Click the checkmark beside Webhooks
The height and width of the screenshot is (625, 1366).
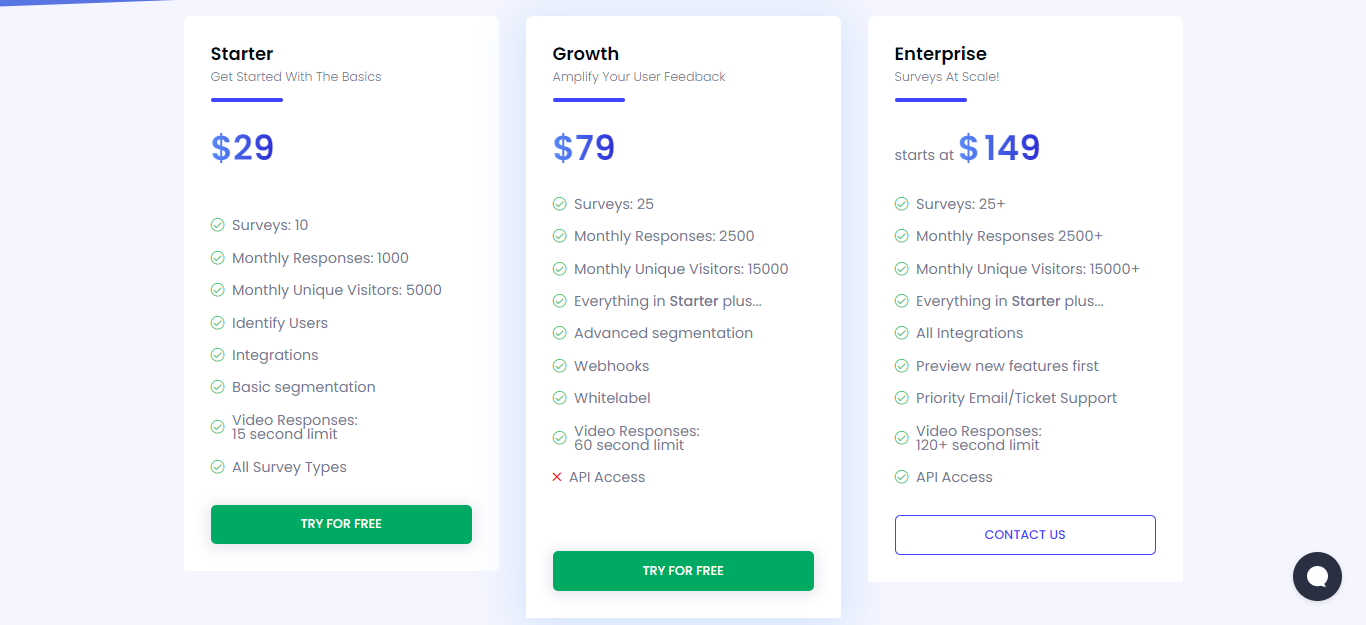pyautogui.click(x=559, y=366)
